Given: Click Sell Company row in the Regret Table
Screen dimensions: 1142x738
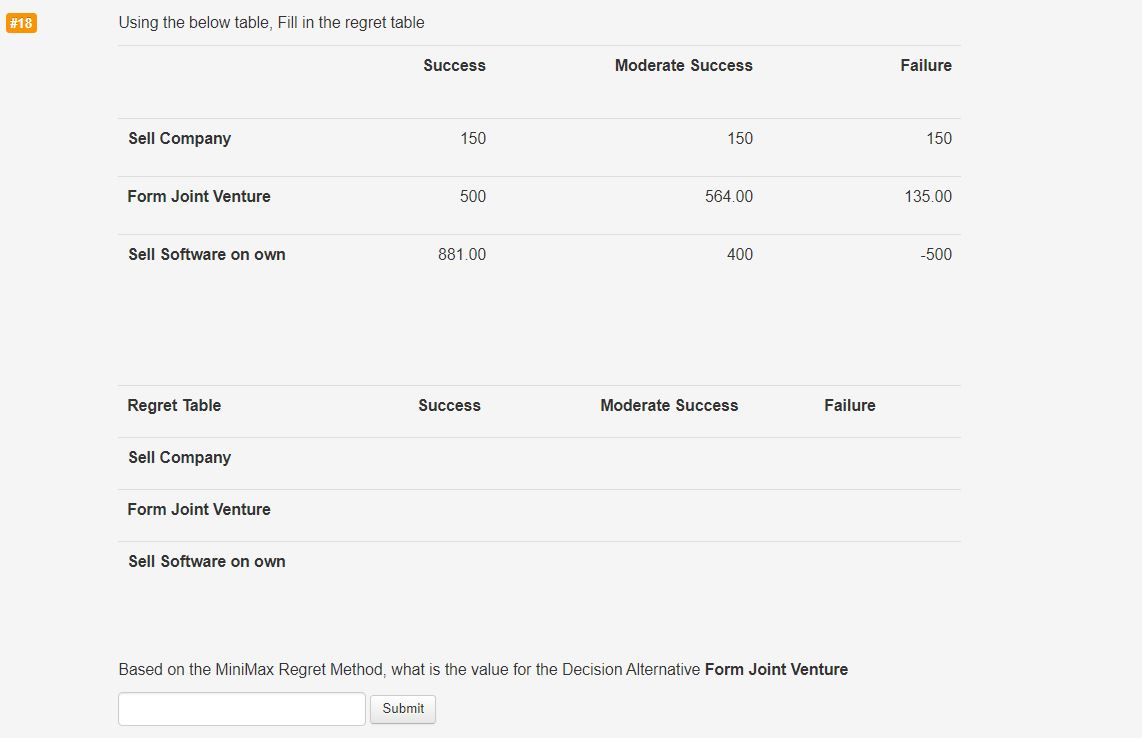Looking at the screenshot, I should 179,457.
